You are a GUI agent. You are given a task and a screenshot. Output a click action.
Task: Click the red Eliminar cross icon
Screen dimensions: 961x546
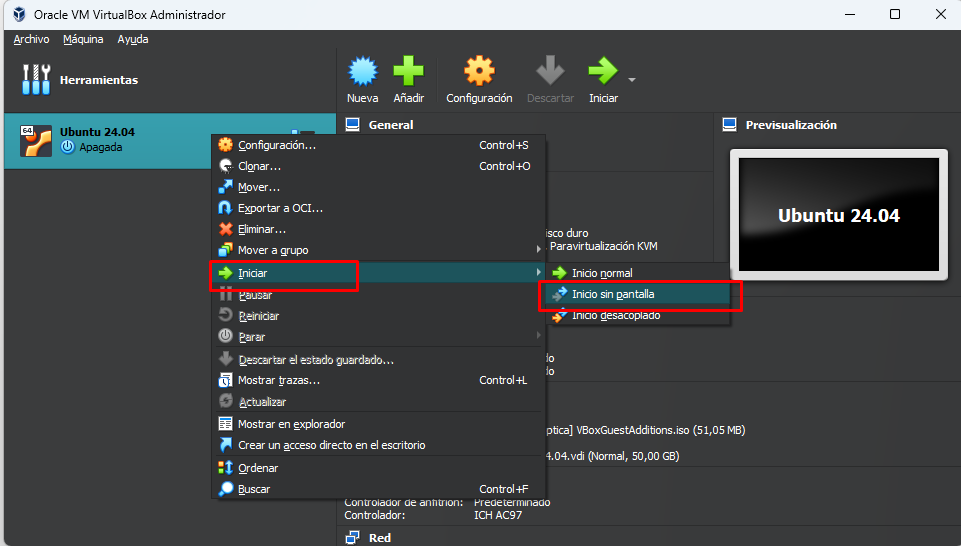(x=226, y=229)
